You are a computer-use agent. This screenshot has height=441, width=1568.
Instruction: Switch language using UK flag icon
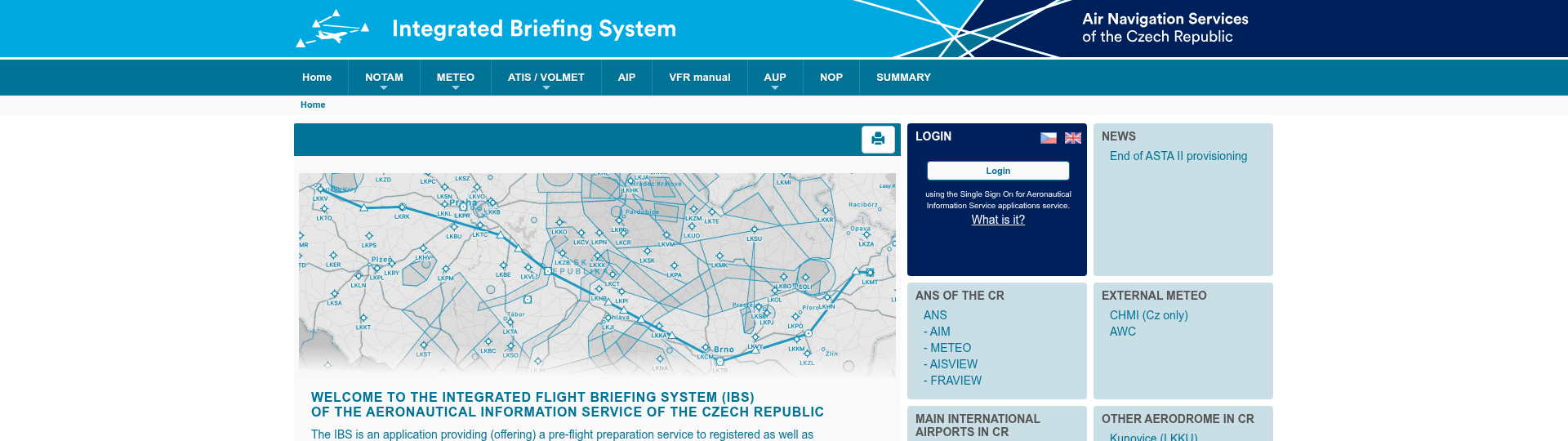1073,138
